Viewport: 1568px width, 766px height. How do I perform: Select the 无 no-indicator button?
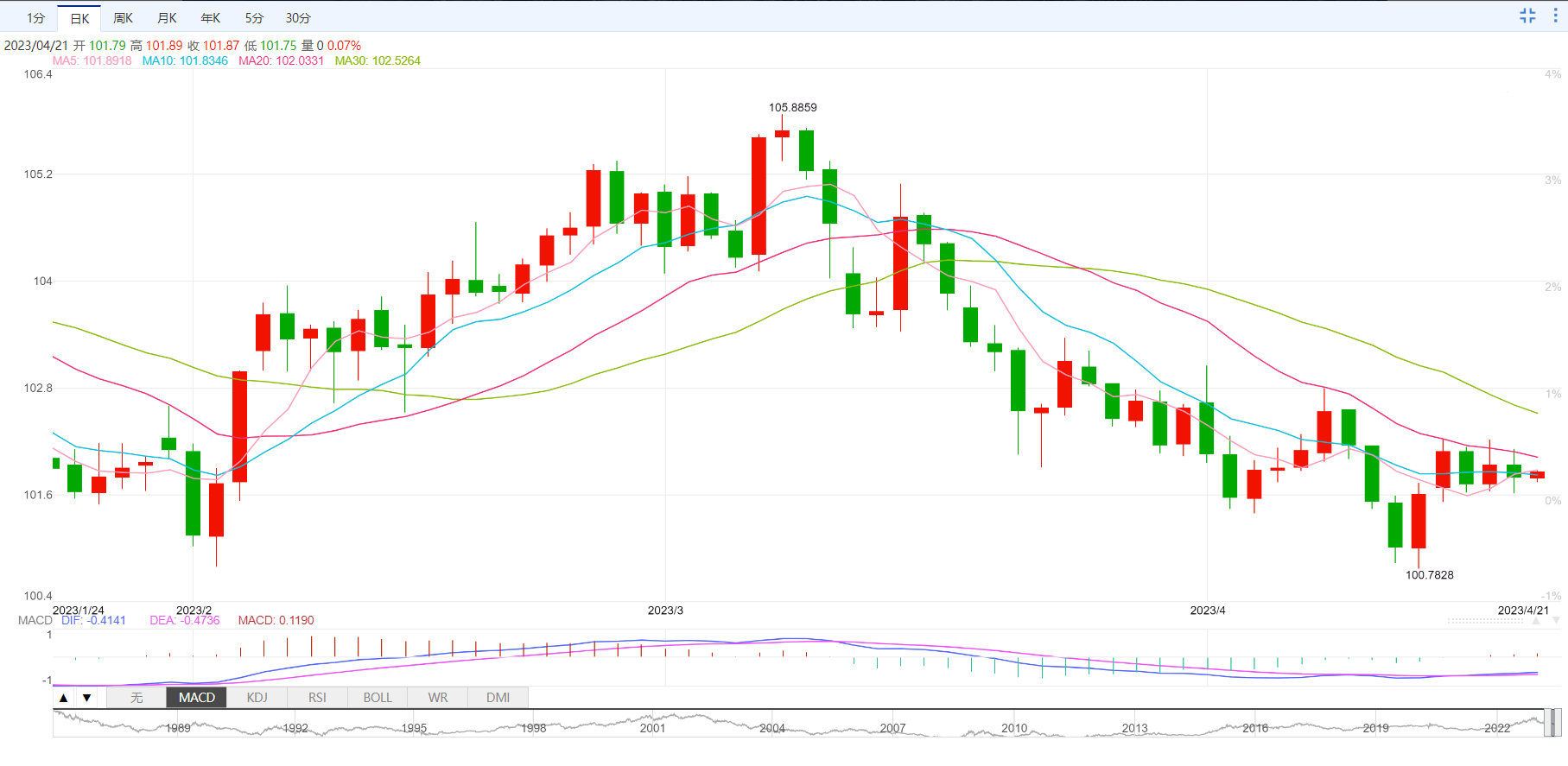[136, 698]
